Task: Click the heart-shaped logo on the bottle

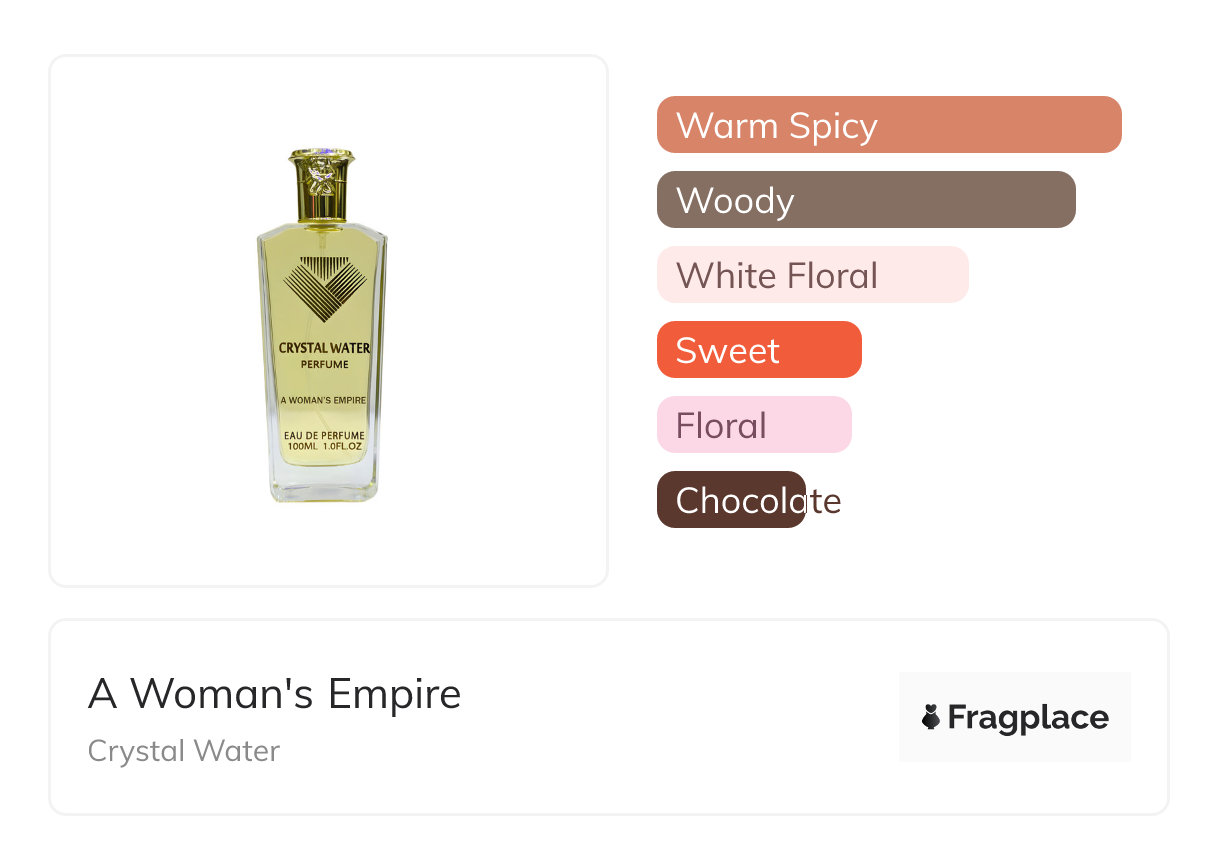Action: pyautogui.click(x=323, y=287)
